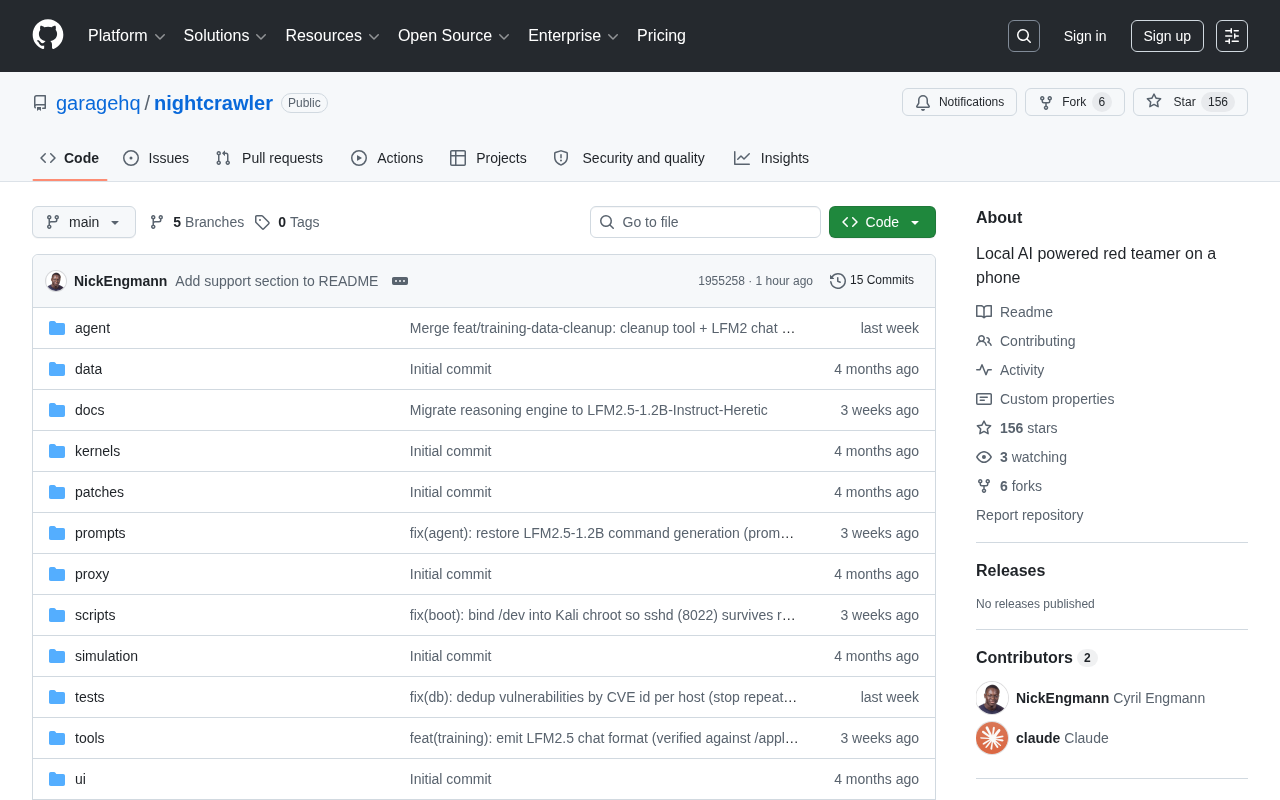Switch to the Issues tab

point(156,158)
